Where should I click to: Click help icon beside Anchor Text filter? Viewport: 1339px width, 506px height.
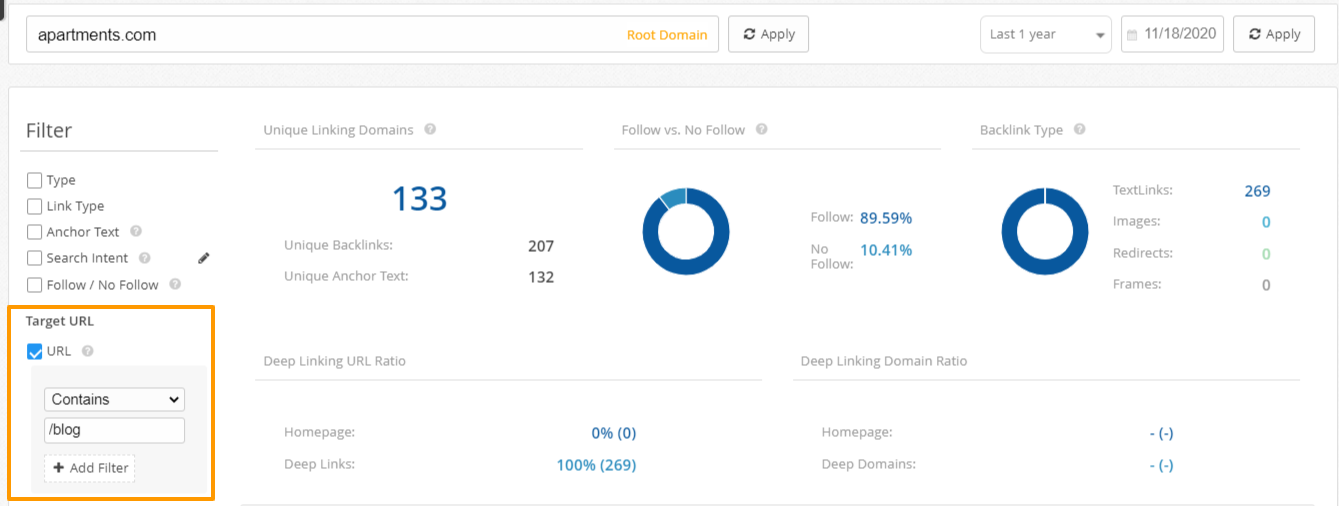tap(136, 231)
